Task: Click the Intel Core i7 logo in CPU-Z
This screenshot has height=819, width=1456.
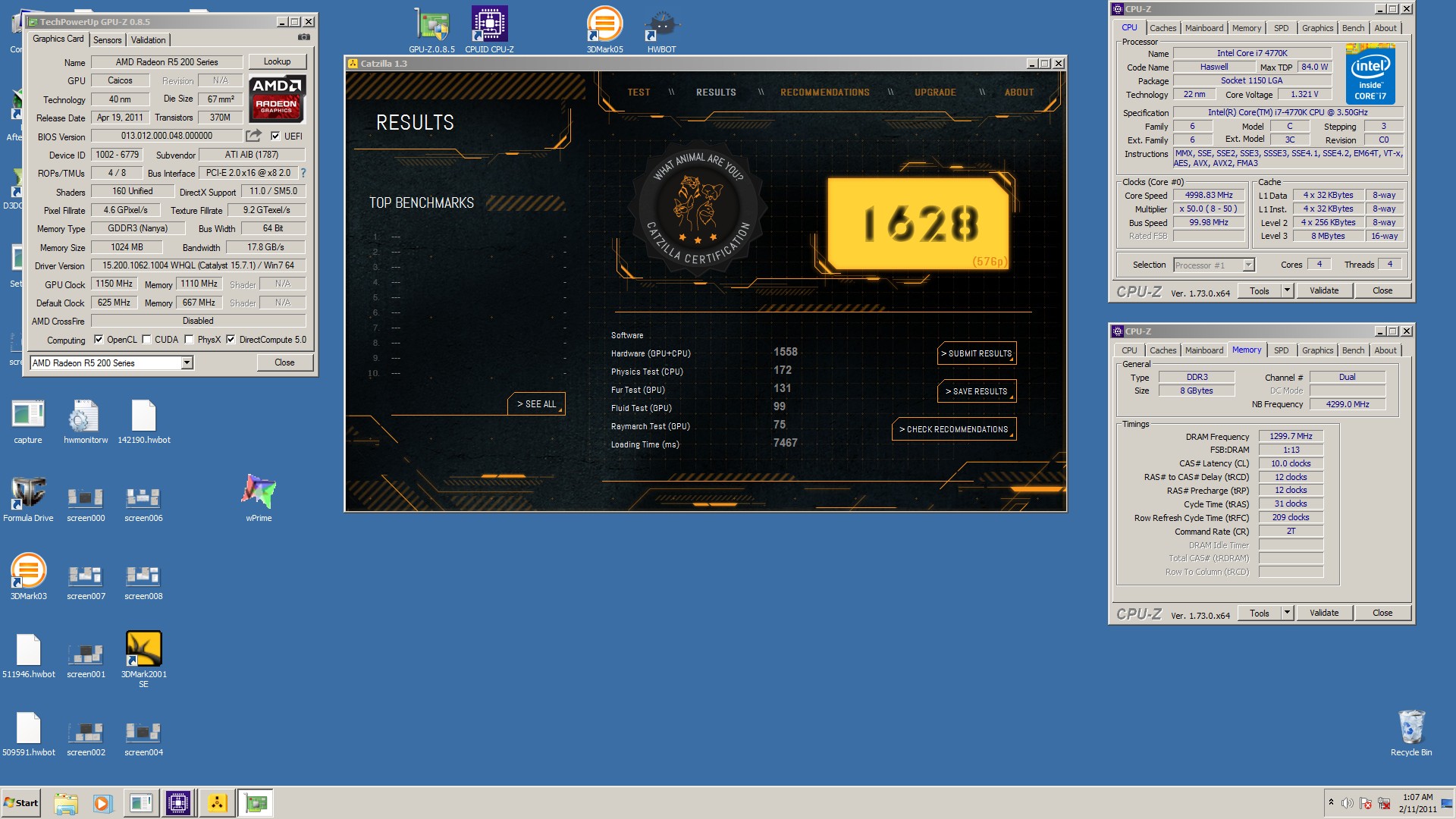Action: (x=1370, y=74)
